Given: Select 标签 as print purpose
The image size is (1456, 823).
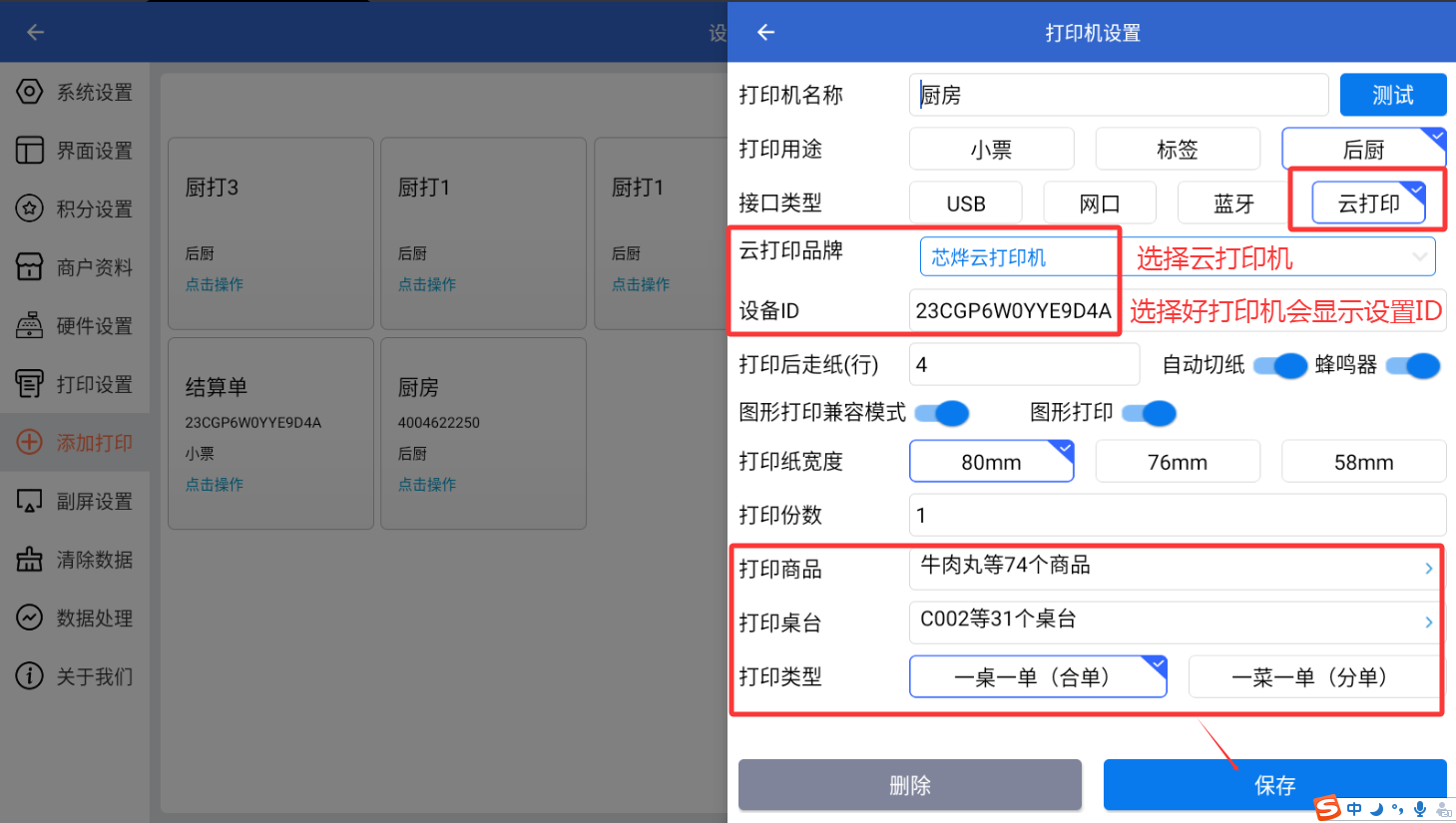Looking at the screenshot, I should (x=1178, y=150).
